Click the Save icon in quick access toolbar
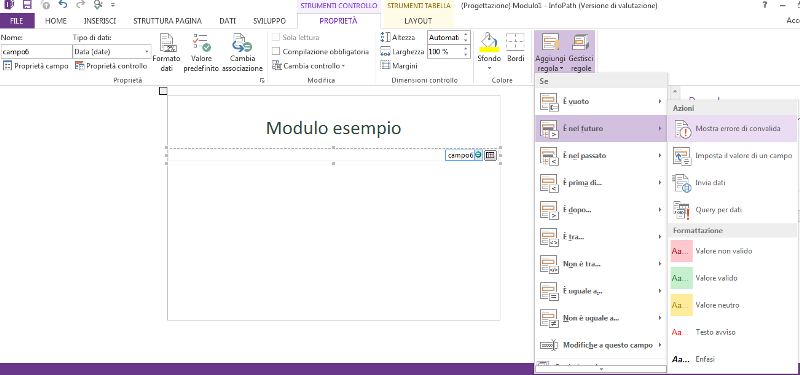 coord(27,5)
